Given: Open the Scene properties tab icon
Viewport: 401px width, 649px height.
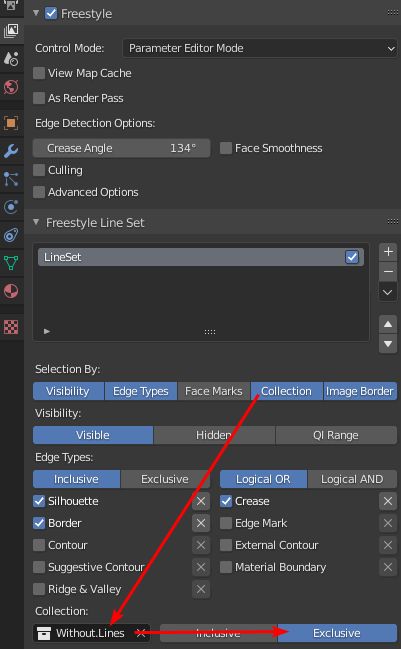Looking at the screenshot, I should [x=11, y=59].
